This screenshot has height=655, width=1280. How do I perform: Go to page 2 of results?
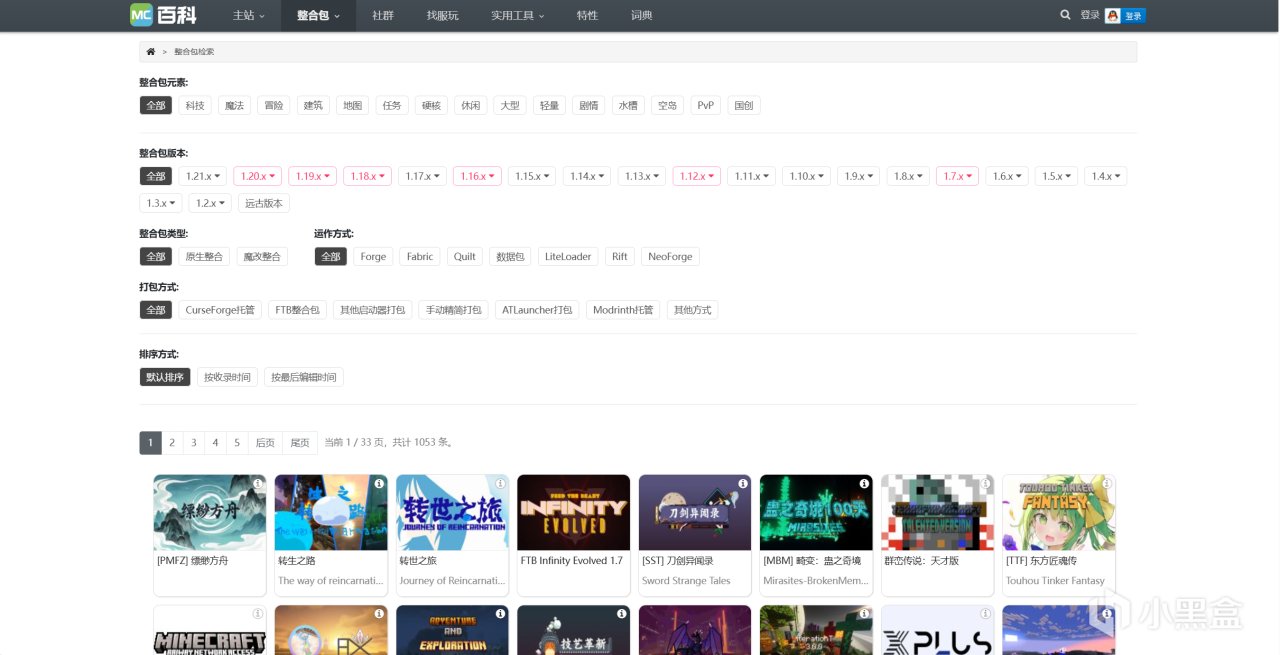coord(172,442)
